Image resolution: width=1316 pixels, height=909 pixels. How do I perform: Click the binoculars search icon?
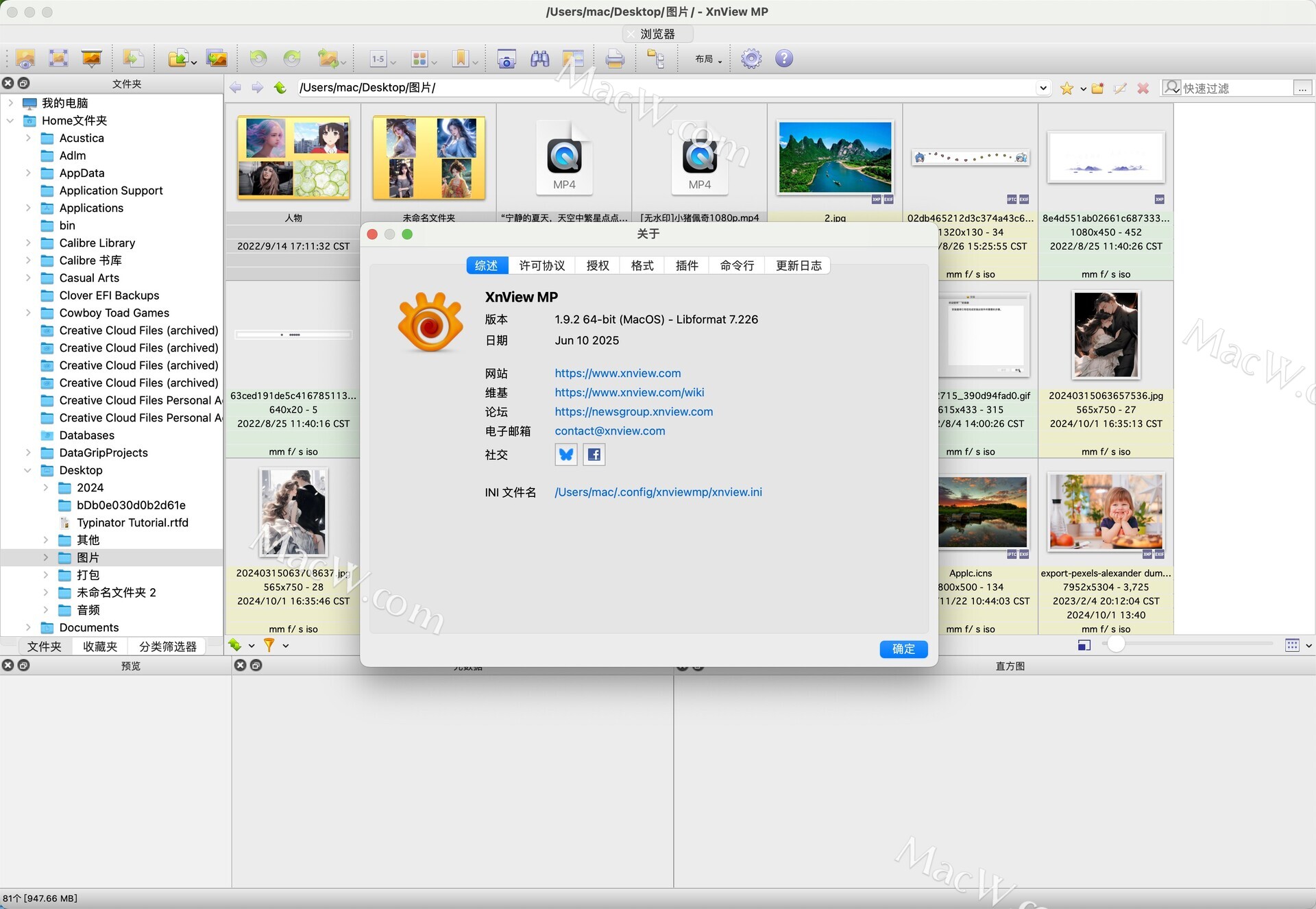pyautogui.click(x=540, y=59)
